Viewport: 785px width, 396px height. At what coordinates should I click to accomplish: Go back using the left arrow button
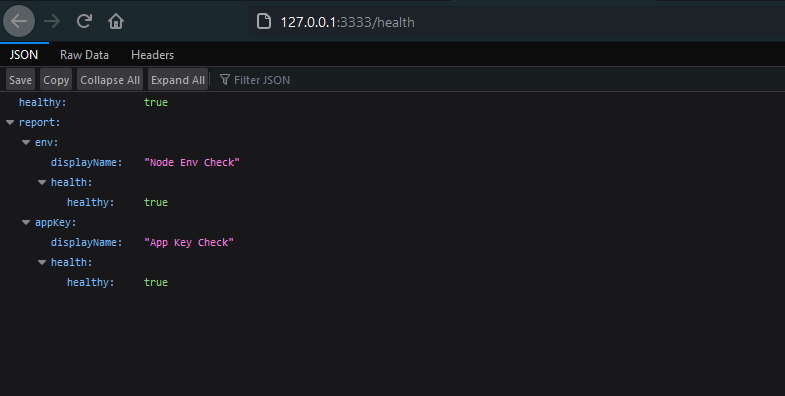coord(19,22)
